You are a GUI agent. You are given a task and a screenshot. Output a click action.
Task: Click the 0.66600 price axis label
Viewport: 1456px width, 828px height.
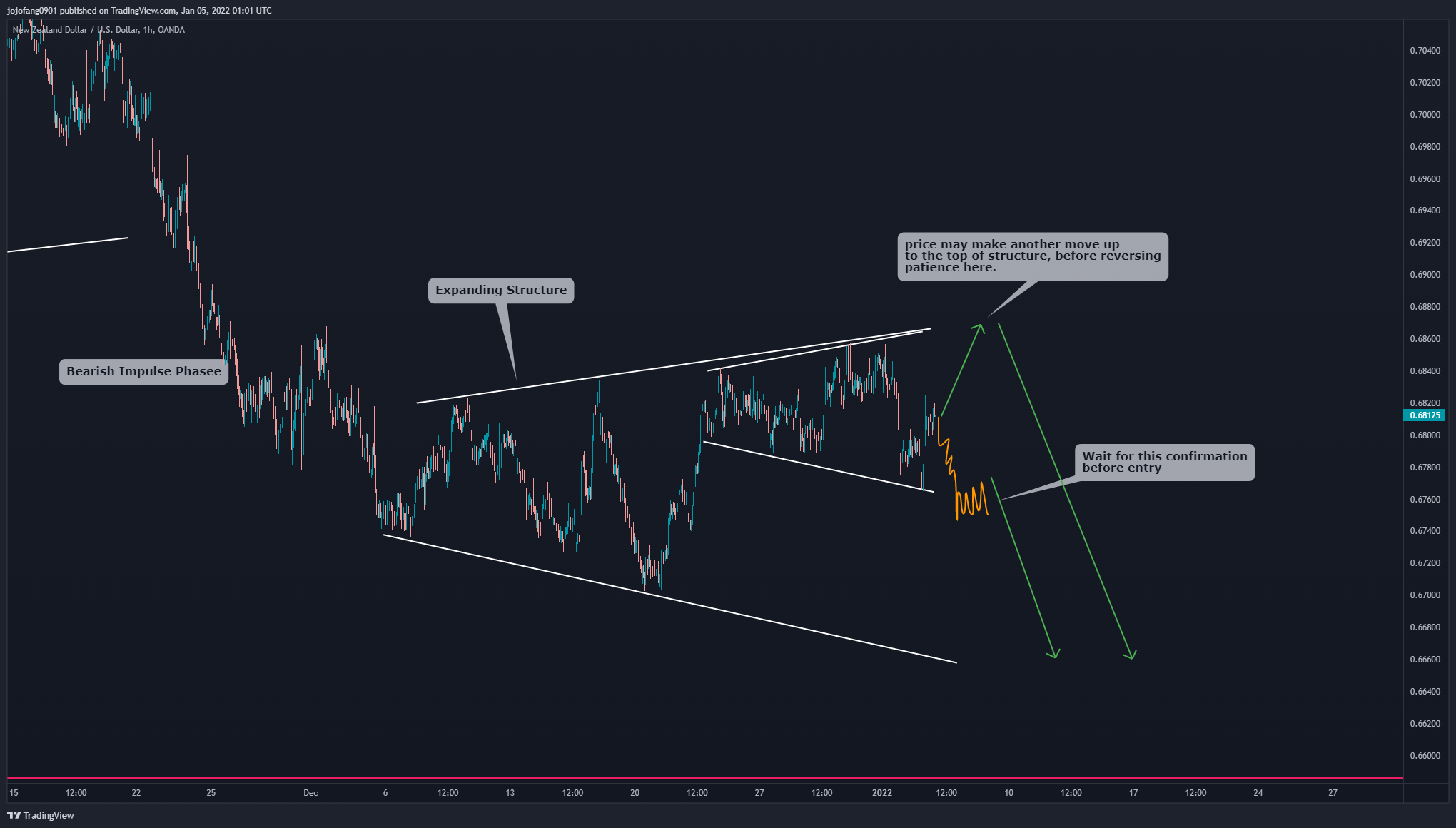click(x=1425, y=660)
